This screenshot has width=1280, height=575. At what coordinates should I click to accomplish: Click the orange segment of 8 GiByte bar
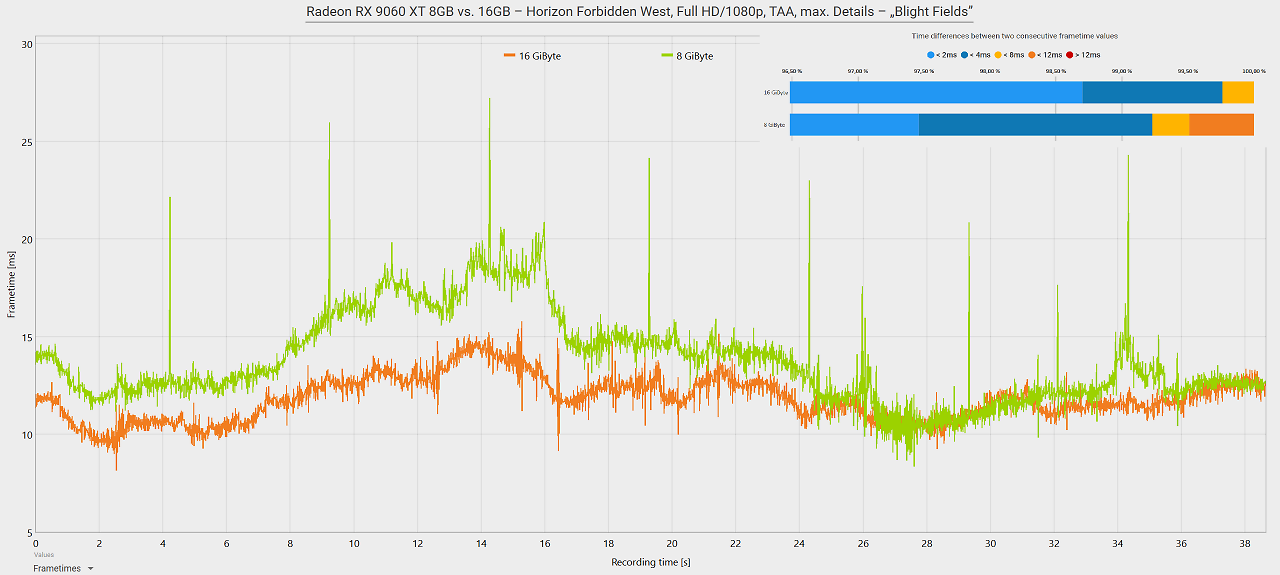tap(1221, 125)
